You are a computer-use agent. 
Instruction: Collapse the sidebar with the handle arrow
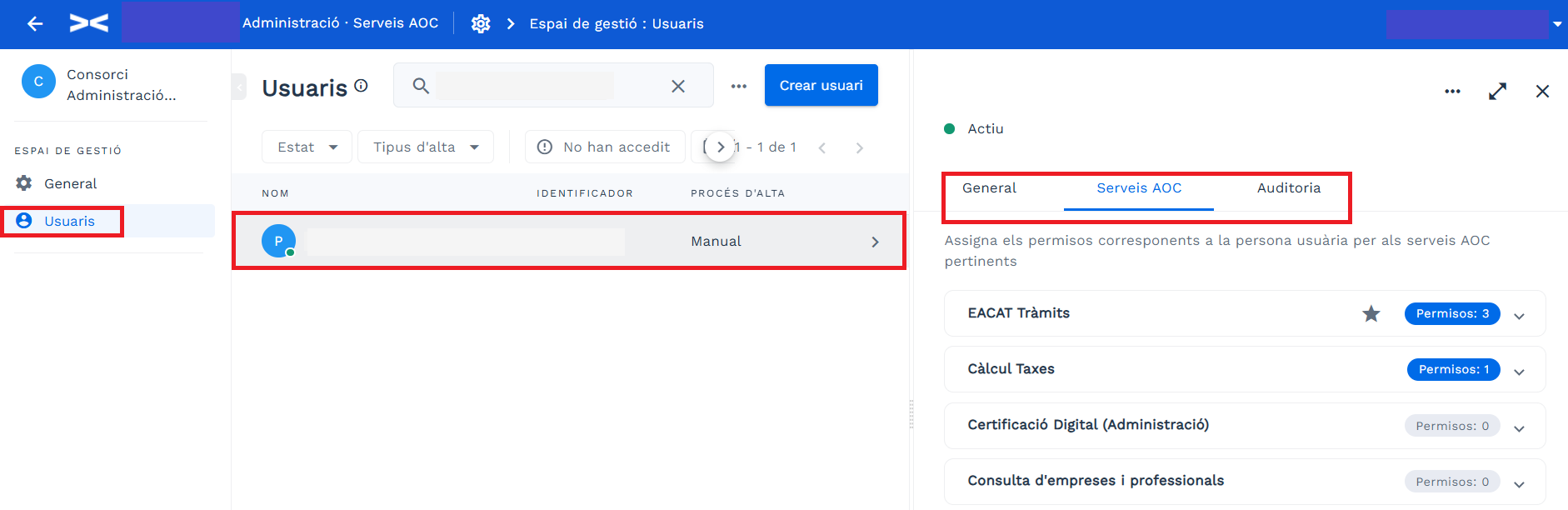(x=239, y=86)
